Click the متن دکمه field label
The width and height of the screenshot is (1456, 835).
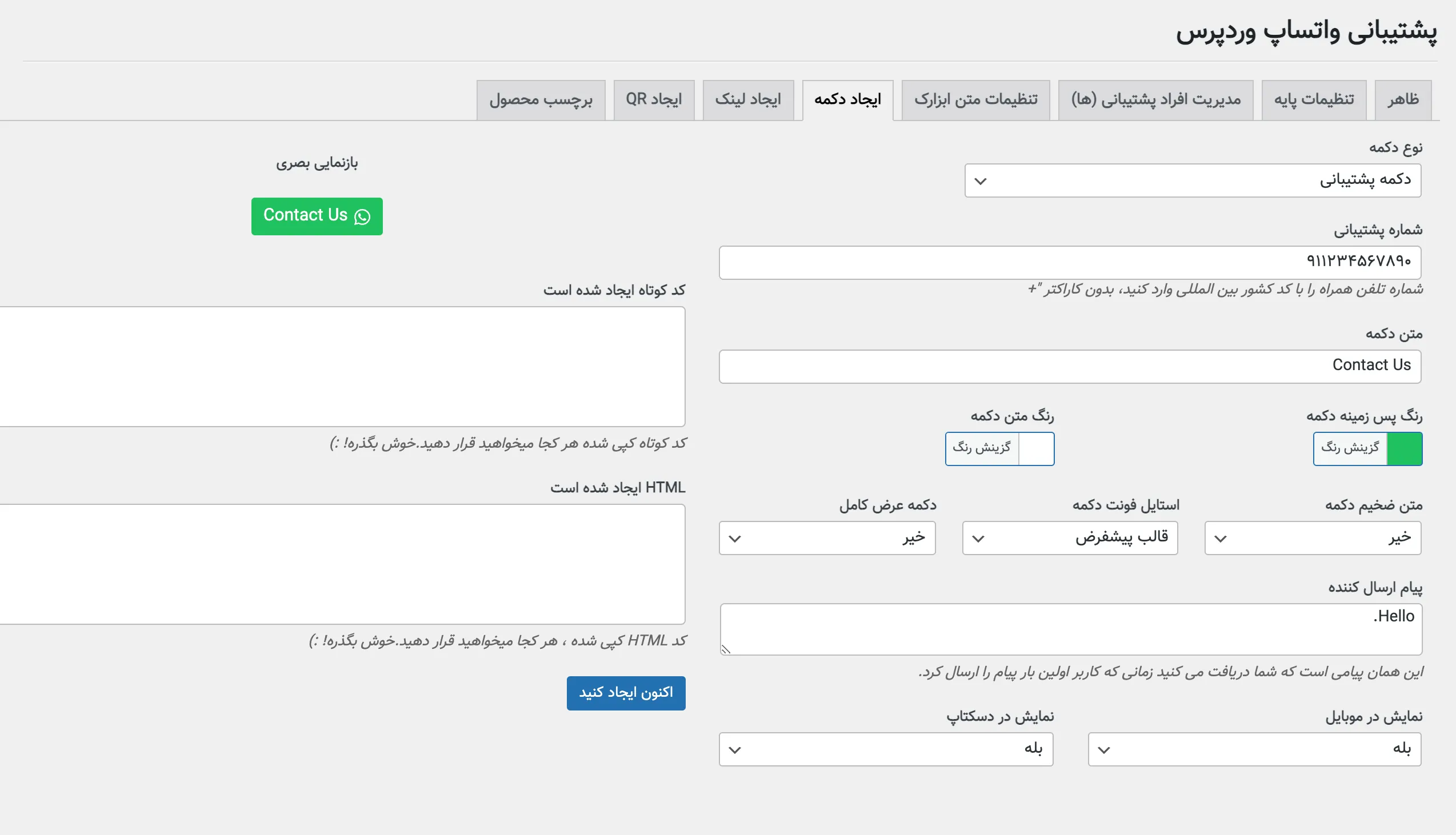(1394, 334)
